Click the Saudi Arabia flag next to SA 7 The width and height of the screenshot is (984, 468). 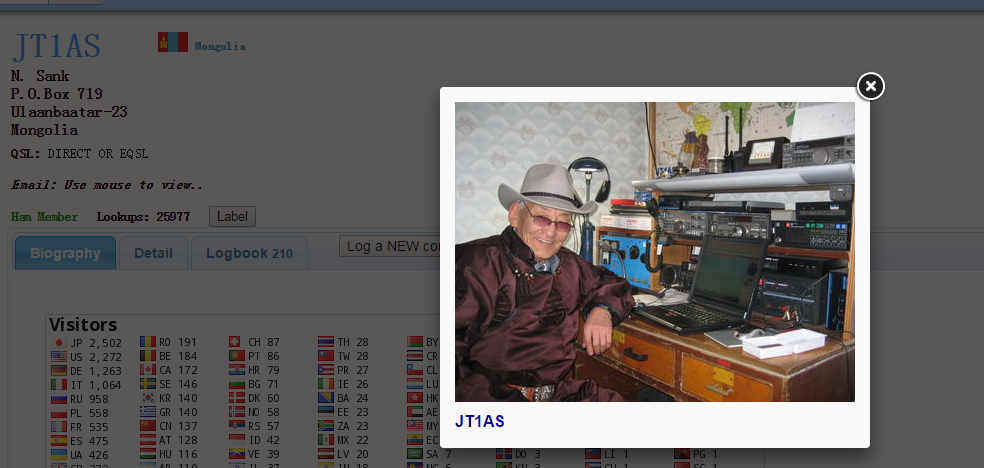415,454
